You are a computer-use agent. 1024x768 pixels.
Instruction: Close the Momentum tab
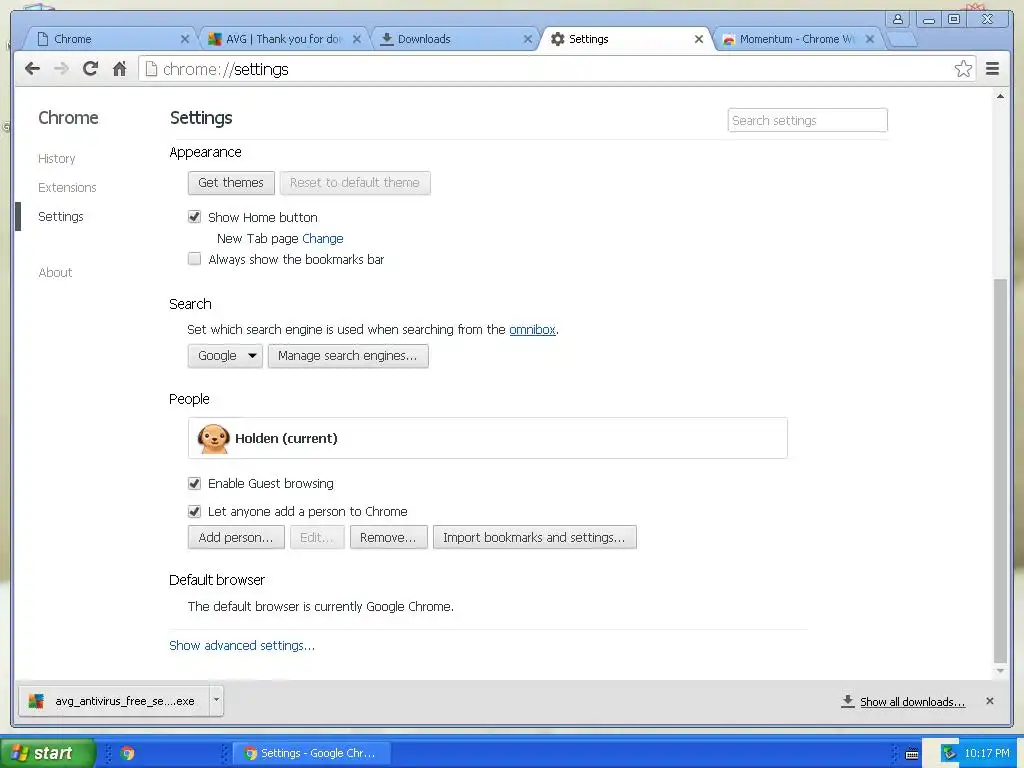(870, 39)
